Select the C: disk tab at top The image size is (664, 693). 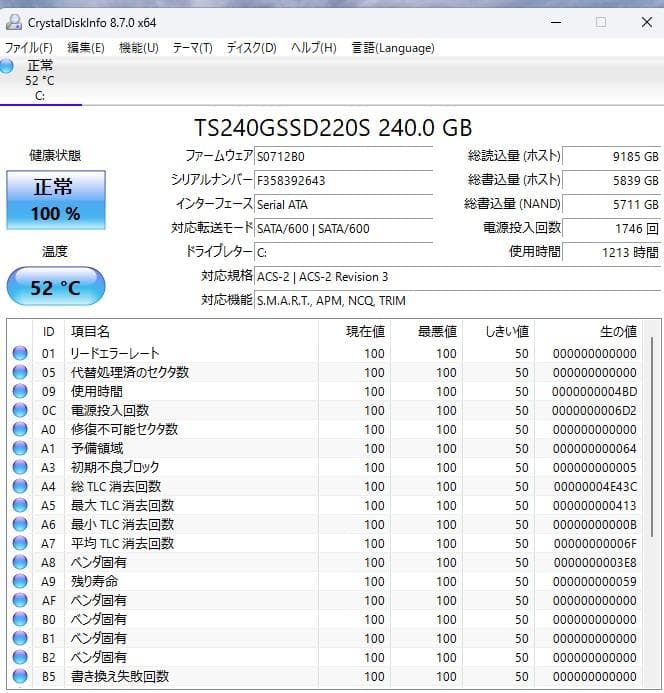point(40,81)
